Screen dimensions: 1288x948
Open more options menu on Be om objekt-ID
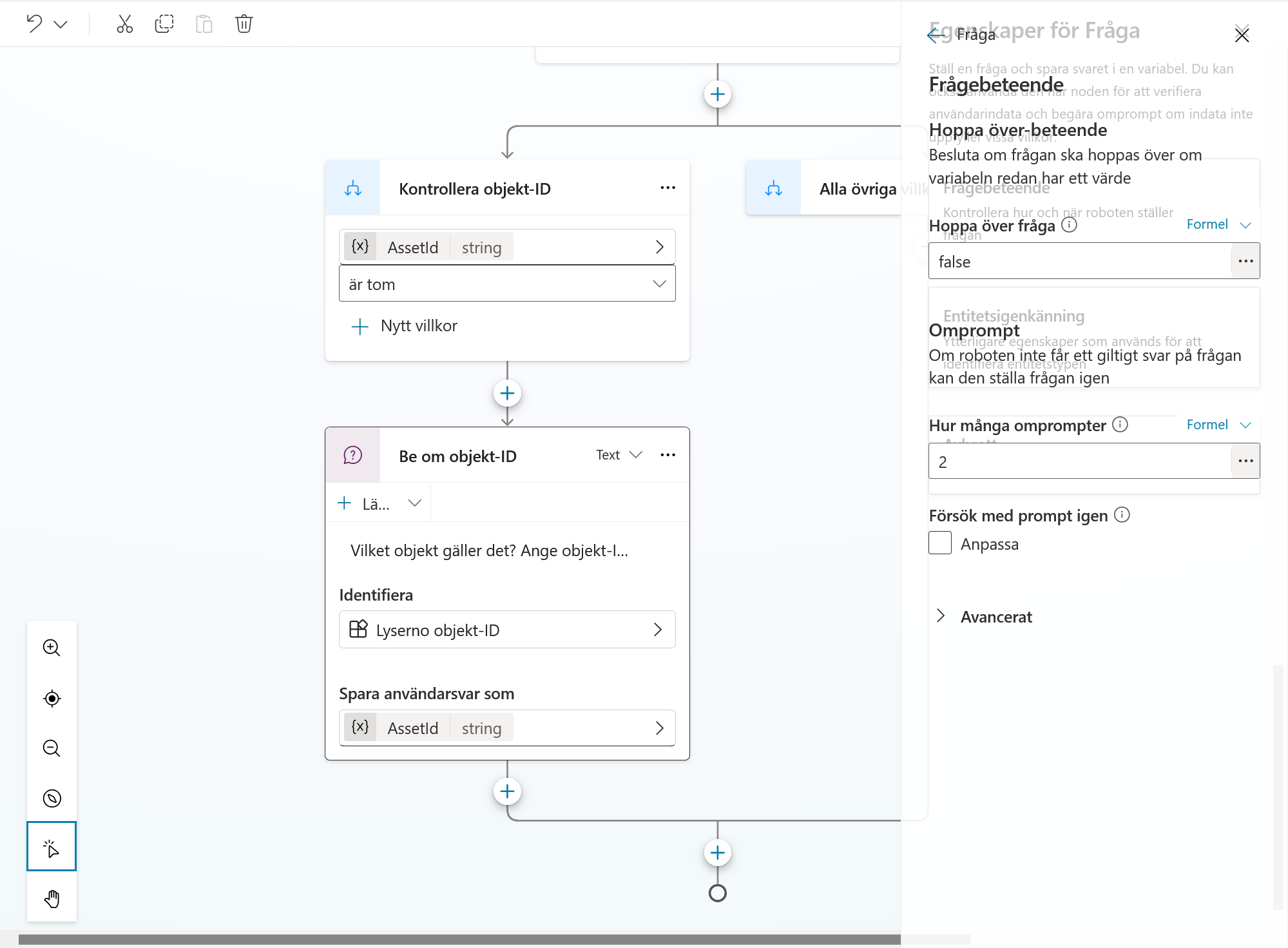coord(668,455)
